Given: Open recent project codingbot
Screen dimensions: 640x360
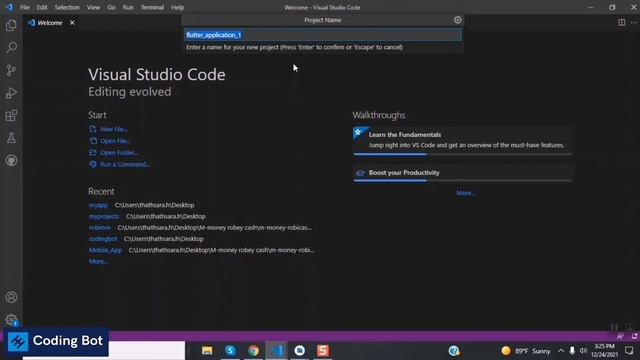Looking at the screenshot, I should [103, 239].
